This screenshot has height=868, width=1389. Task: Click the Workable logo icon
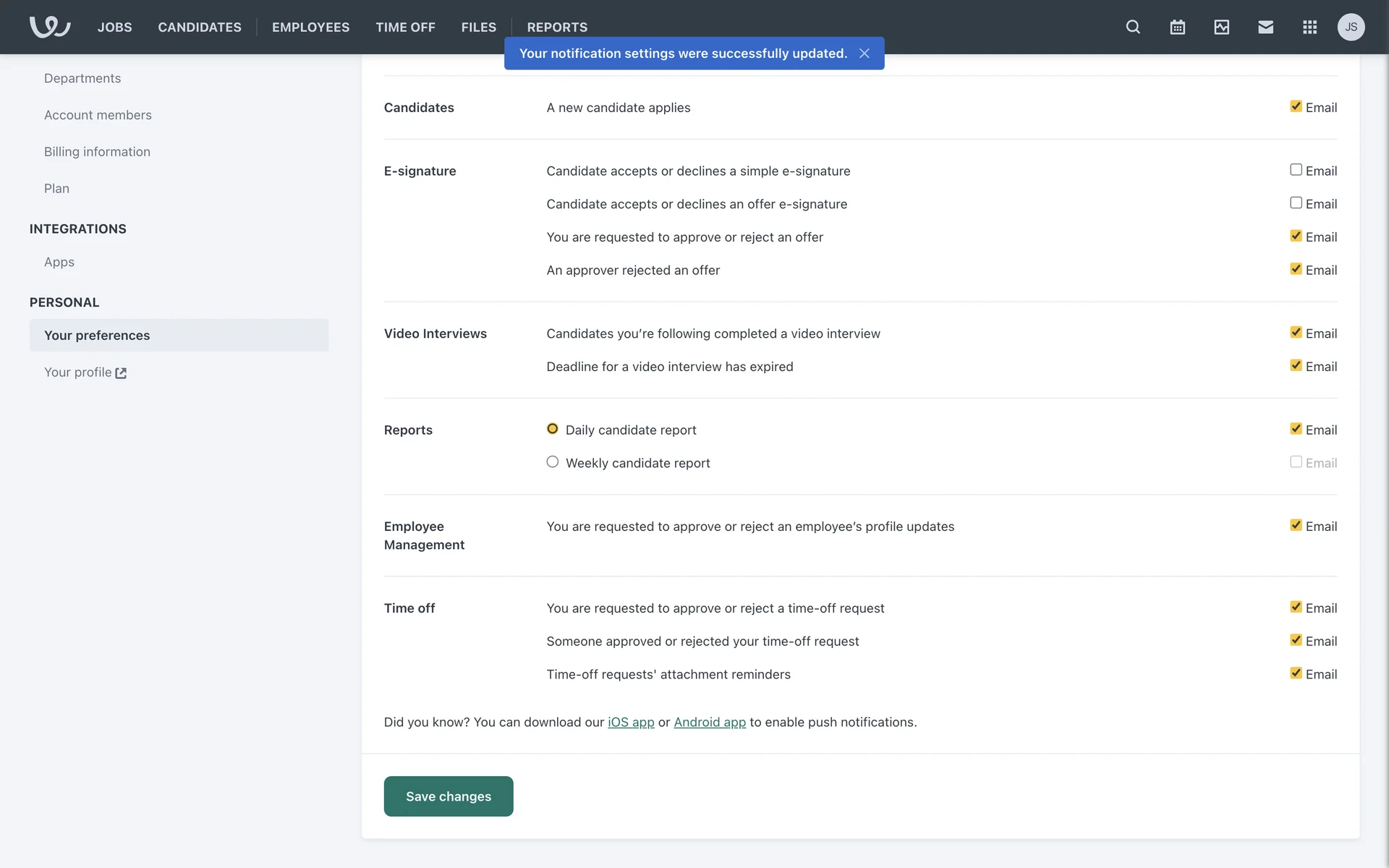tap(49, 27)
